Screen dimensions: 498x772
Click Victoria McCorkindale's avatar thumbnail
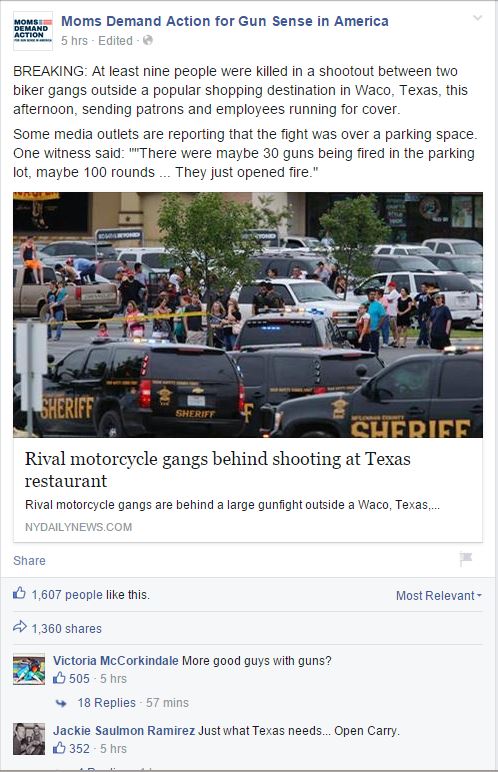tap(29, 670)
